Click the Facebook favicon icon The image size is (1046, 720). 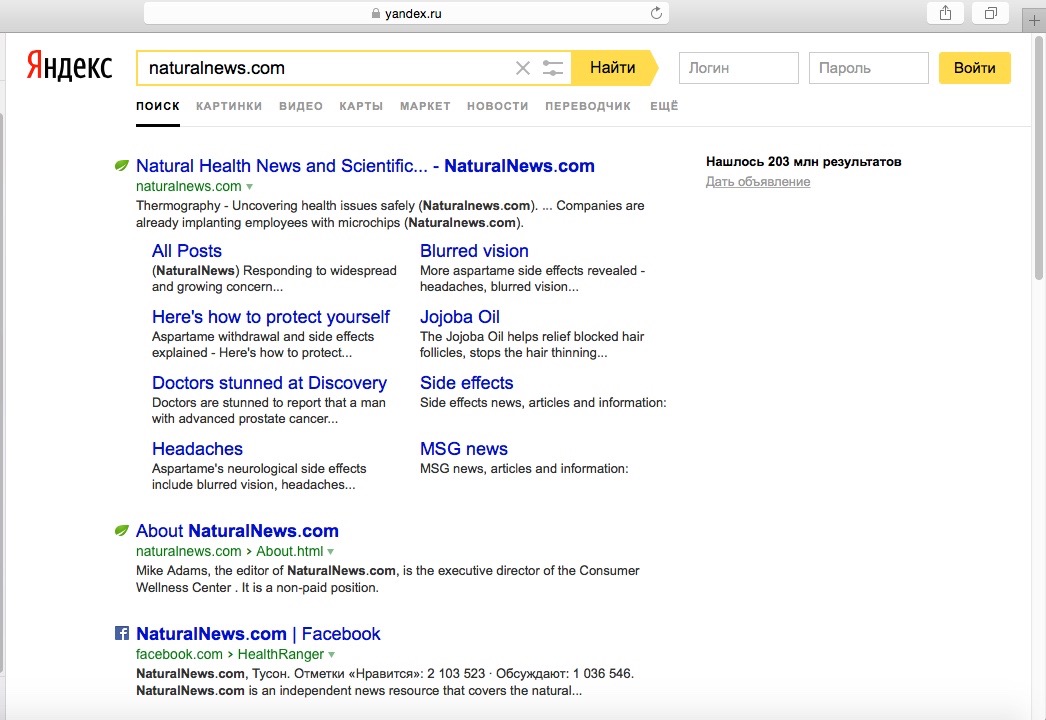pos(122,633)
